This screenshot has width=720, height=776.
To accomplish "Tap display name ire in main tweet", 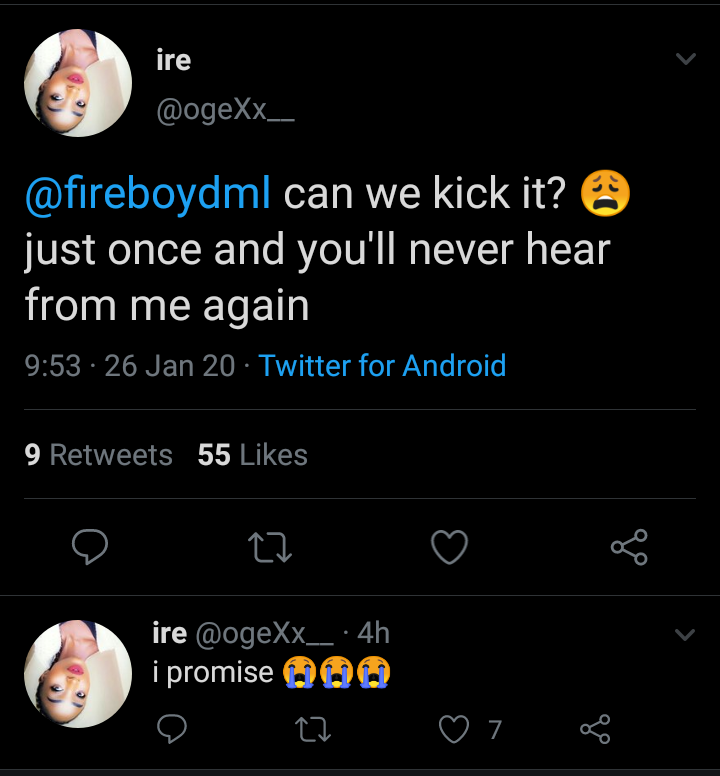I will pyautogui.click(x=174, y=60).
